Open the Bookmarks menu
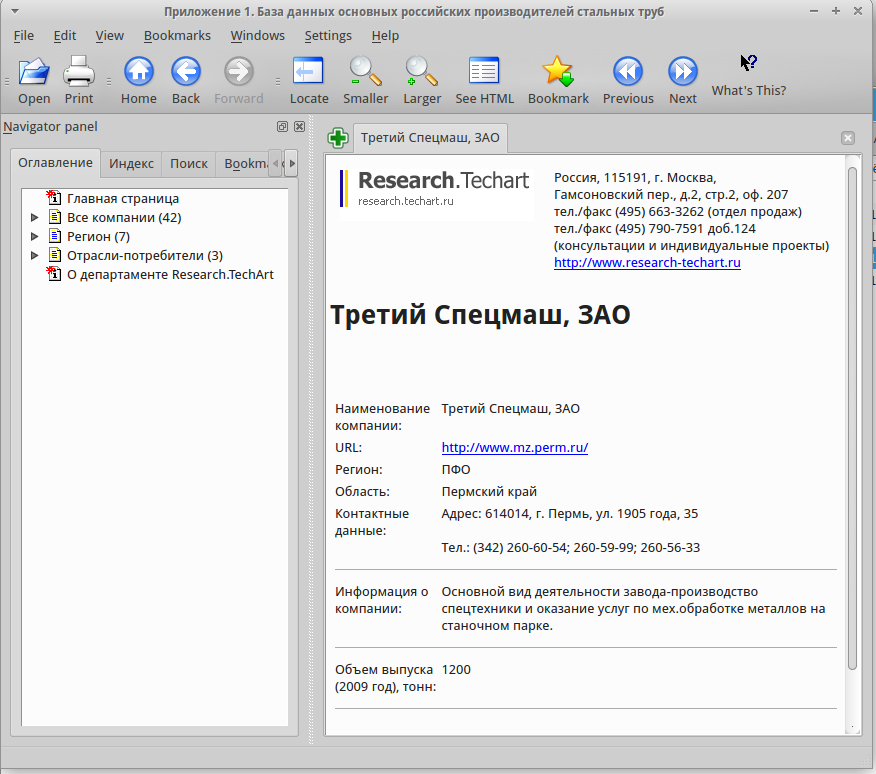876x774 pixels. 177,35
